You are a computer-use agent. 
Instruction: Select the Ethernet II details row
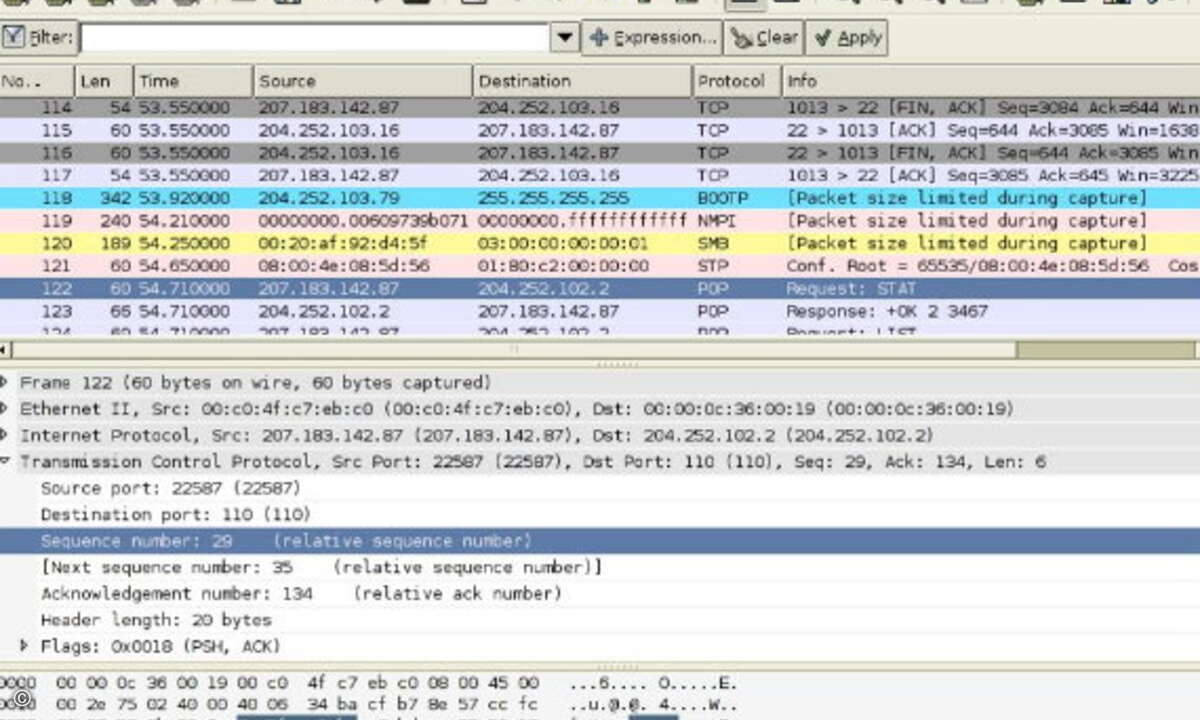(x=600, y=408)
